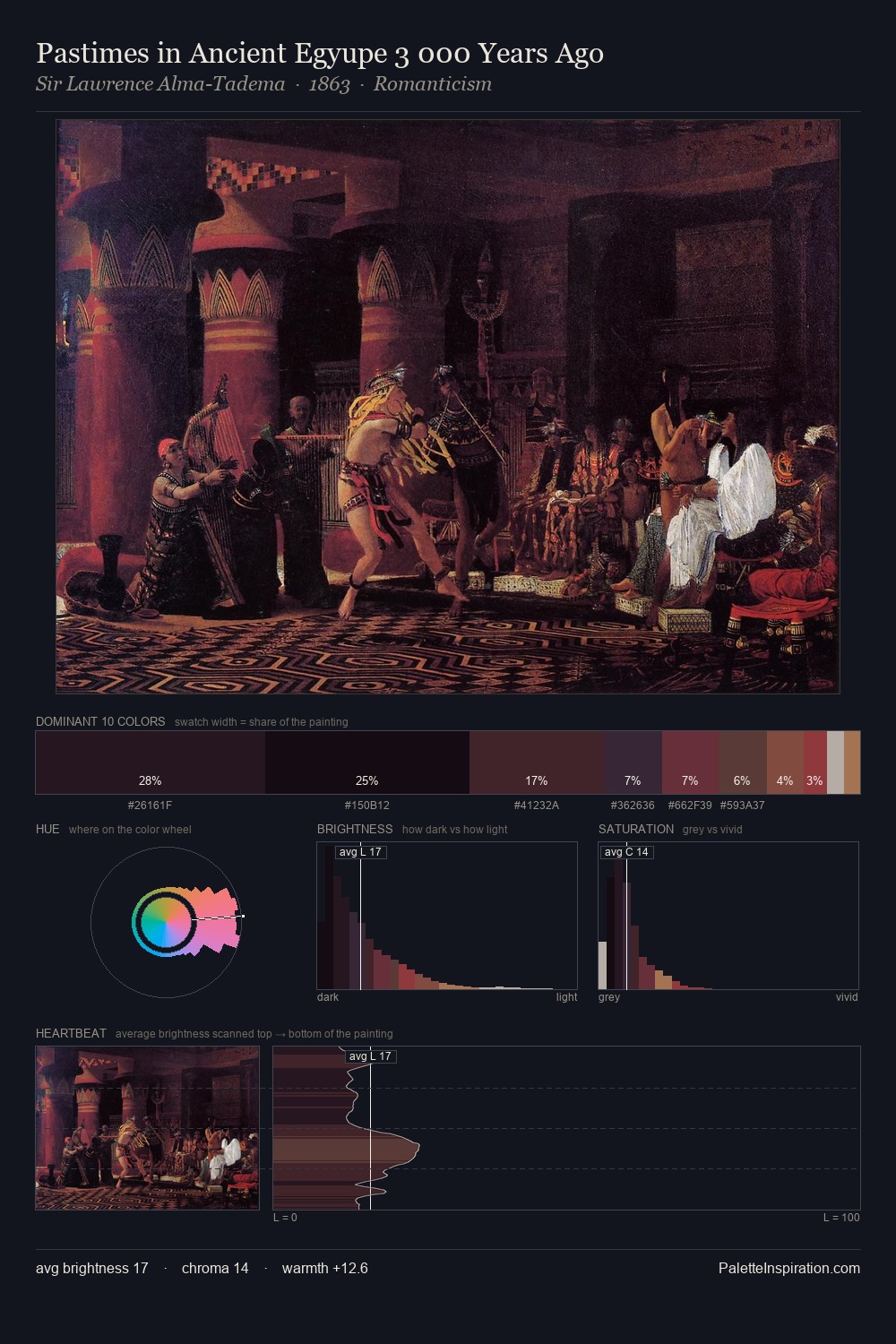Image resolution: width=896 pixels, height=1344 pixels.
Task: Click the 6% brown swatch #593A37
Action: click(x=743, y=762)
